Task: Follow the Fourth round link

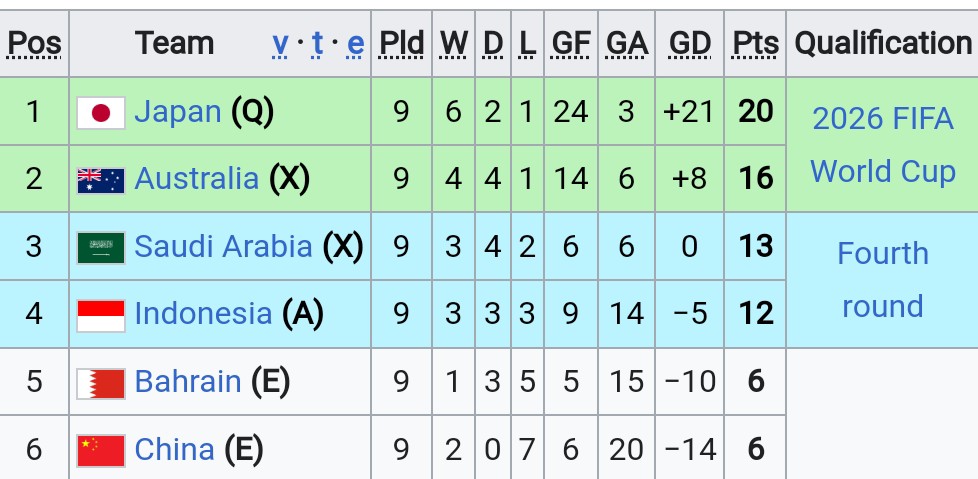Action: pos(883,280)
